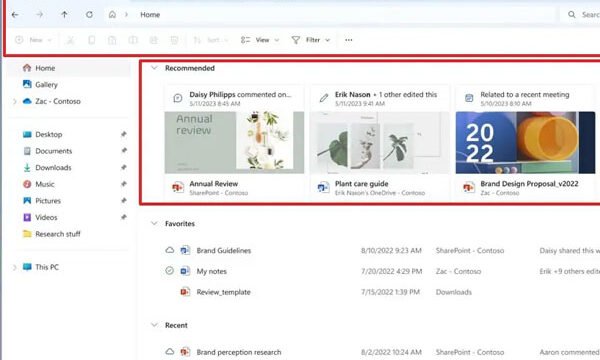600x360 pixels.
Task: Collapse the Favorites section
Action: 154,223
